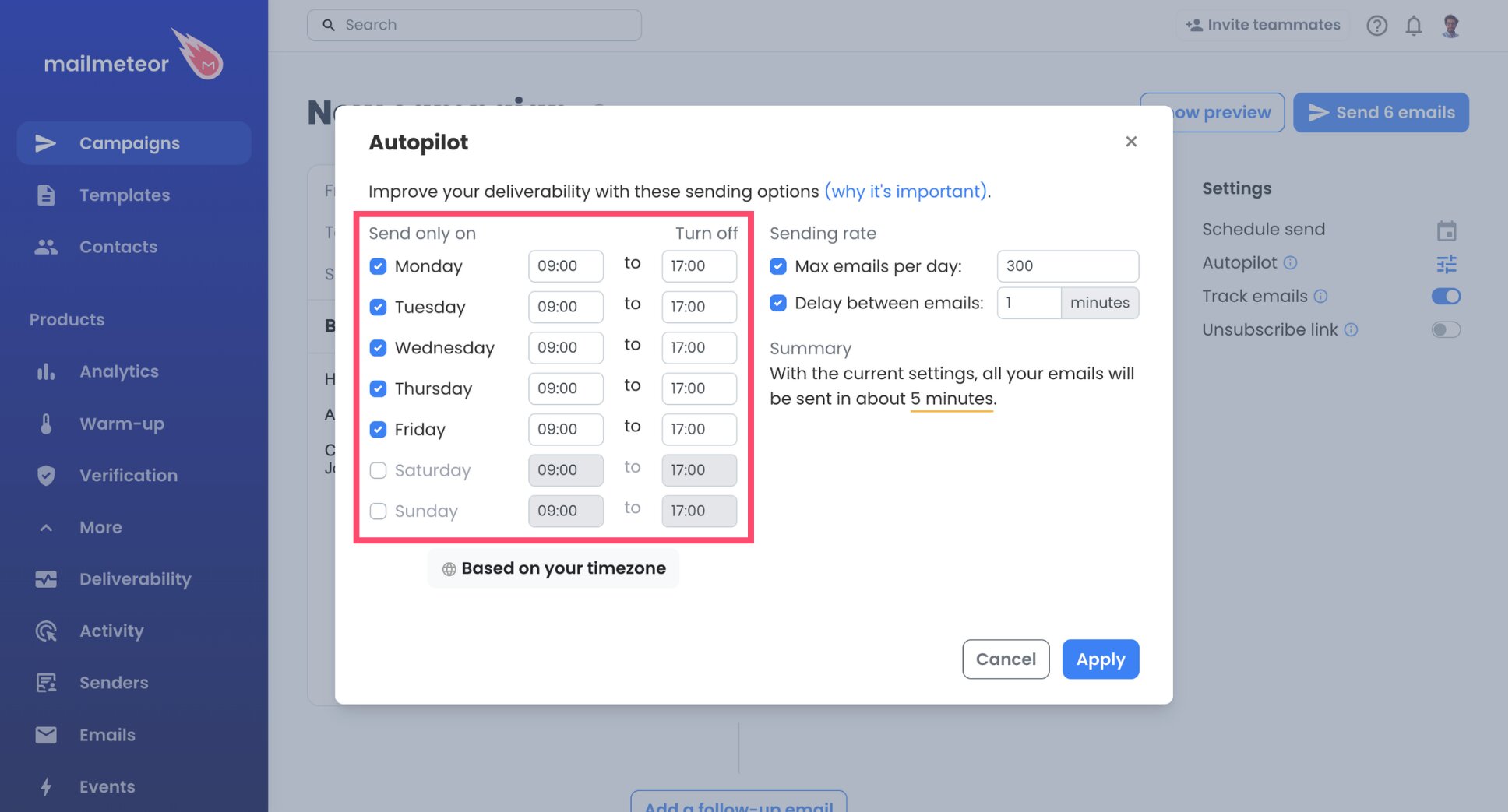Collapse the More section chevron
The width and height of the screenshot is (1512, 812).
[x=46, y=528]
